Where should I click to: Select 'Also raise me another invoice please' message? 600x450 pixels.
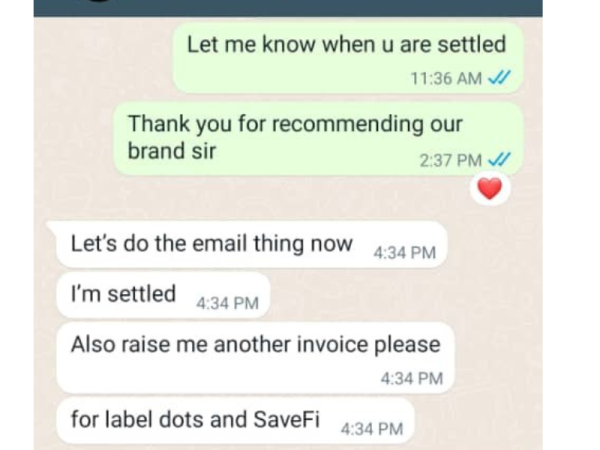(255, 358)
